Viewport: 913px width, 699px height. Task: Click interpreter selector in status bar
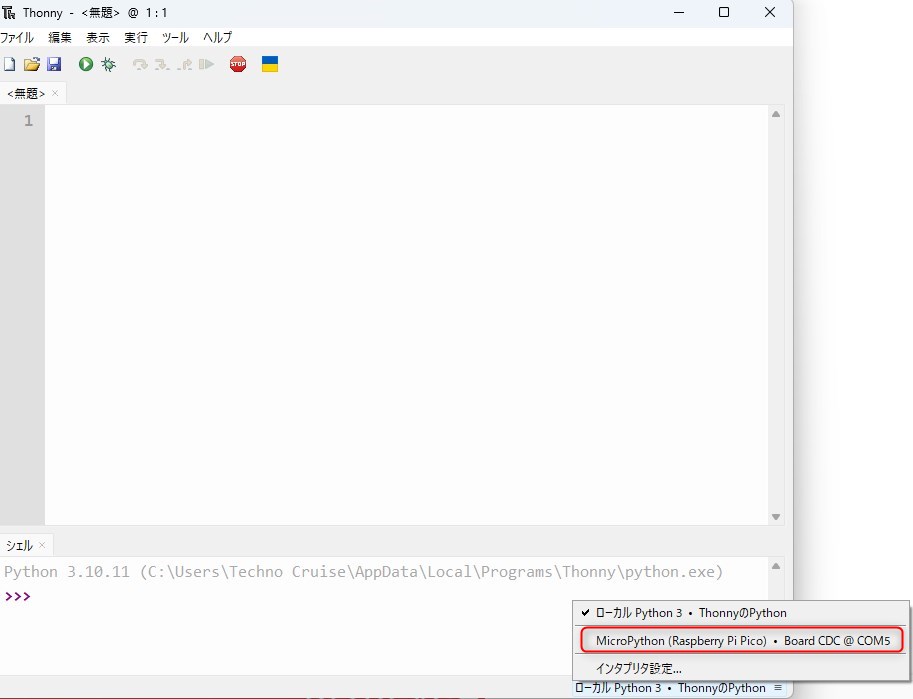point(678,688)
